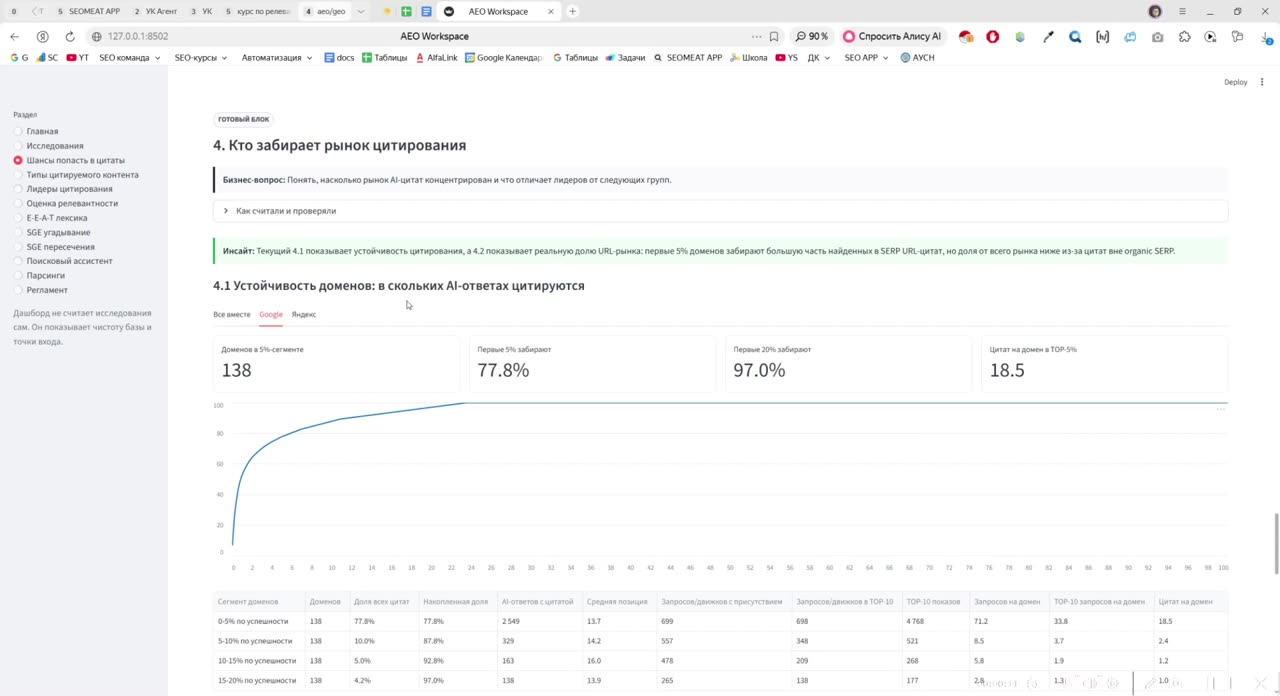Open the downloads arrow icon
The height and width of the screenshot is (696, 1280).
tap(1264, 36)
